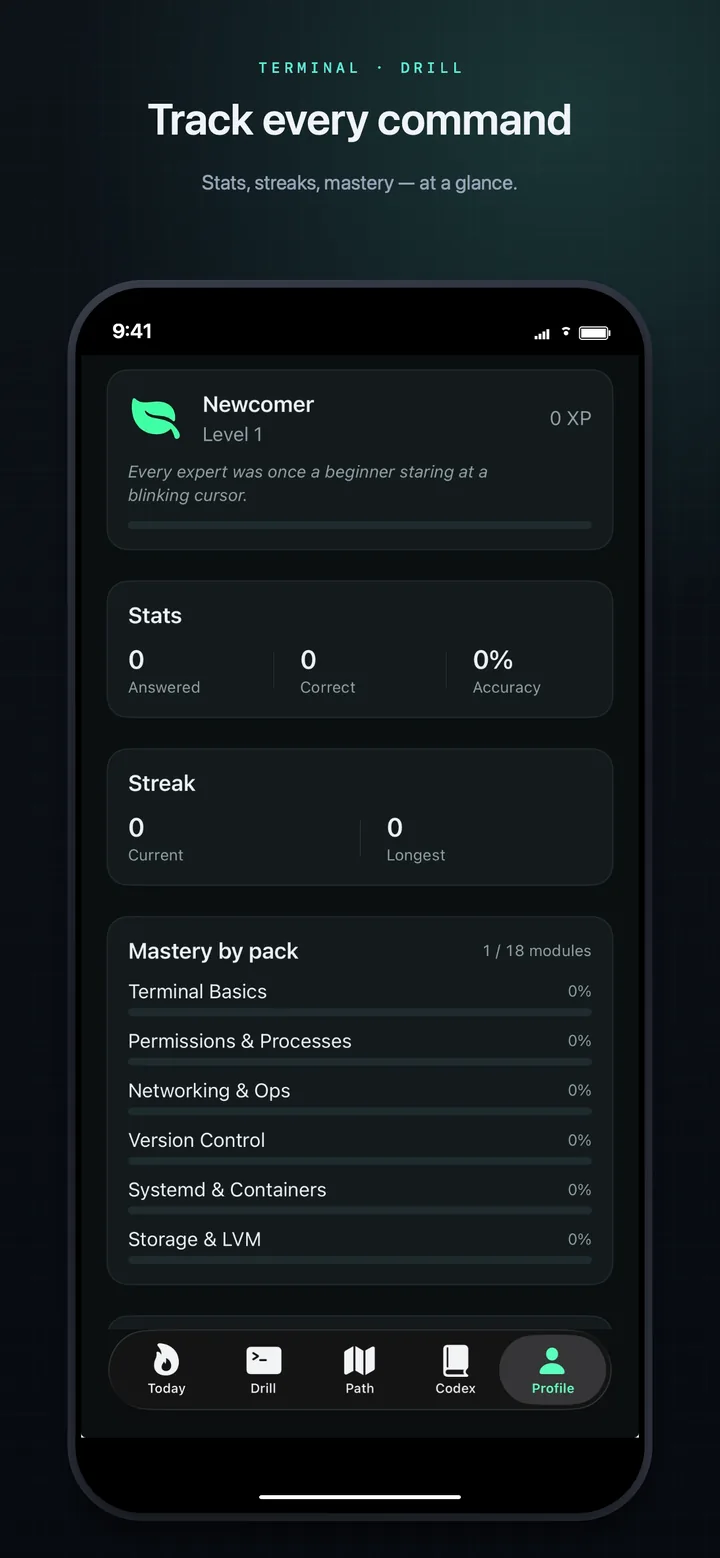Switch to the Codex tab
The height and width of the screenshot is (1558, 720).
pos(455,1369)
